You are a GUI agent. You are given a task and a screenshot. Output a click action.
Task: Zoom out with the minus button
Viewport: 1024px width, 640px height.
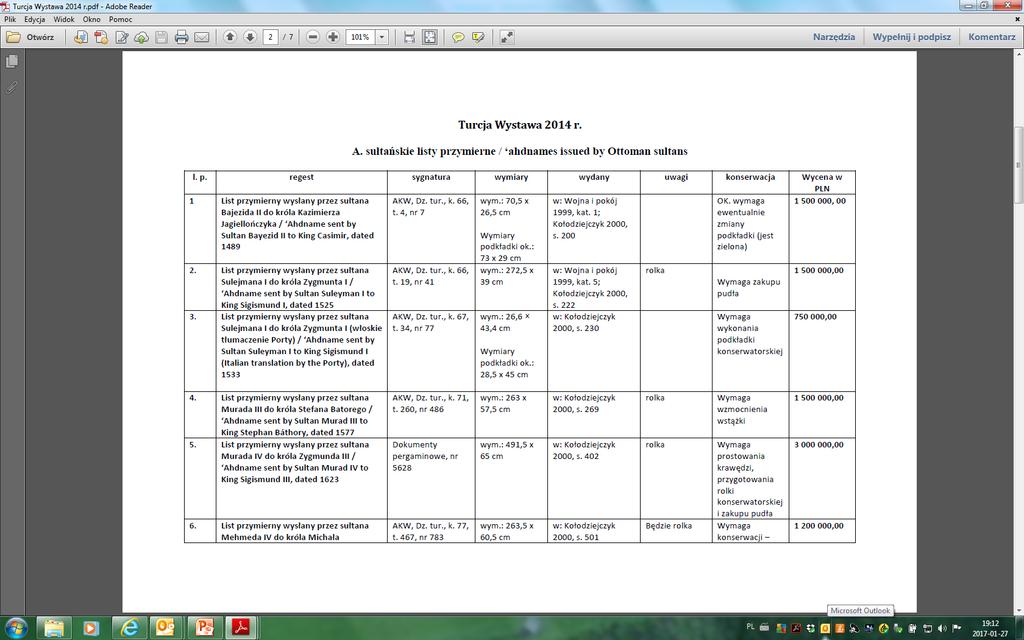point(313,37)
